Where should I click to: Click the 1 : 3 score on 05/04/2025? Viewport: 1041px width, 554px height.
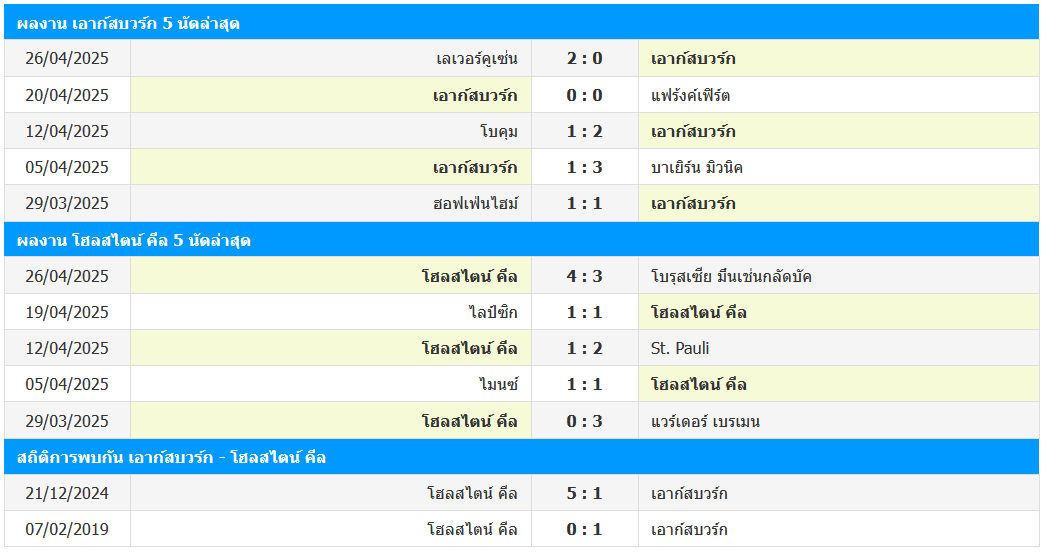click(584, 168)
